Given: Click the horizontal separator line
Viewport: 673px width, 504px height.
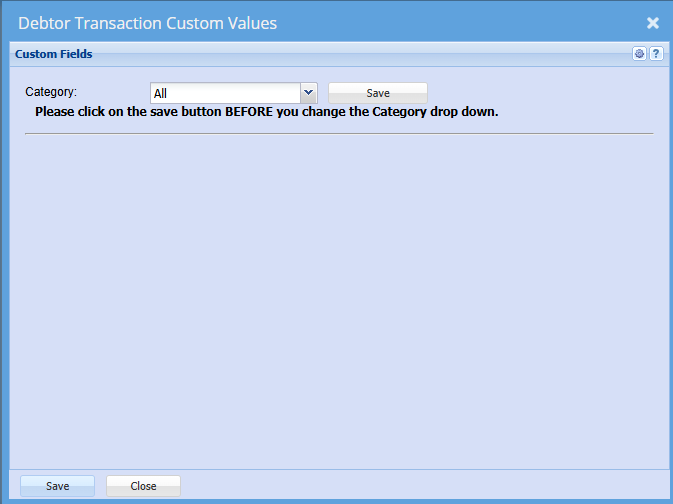Looking at the screenshot, I should click(x=338, y=133).
